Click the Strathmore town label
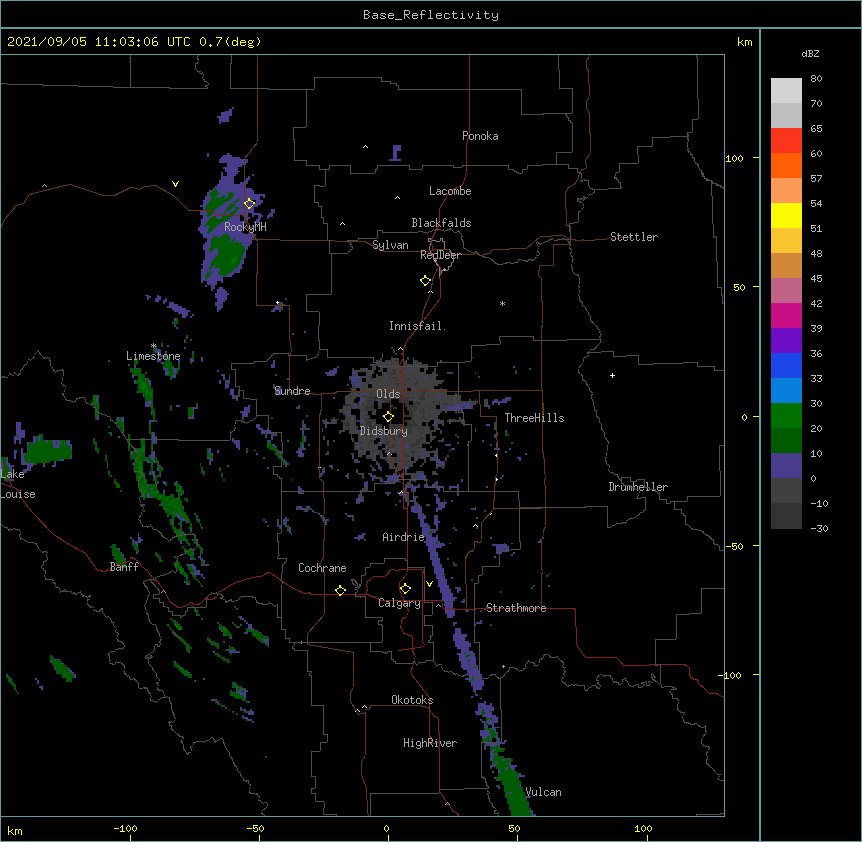 point(516,608)
